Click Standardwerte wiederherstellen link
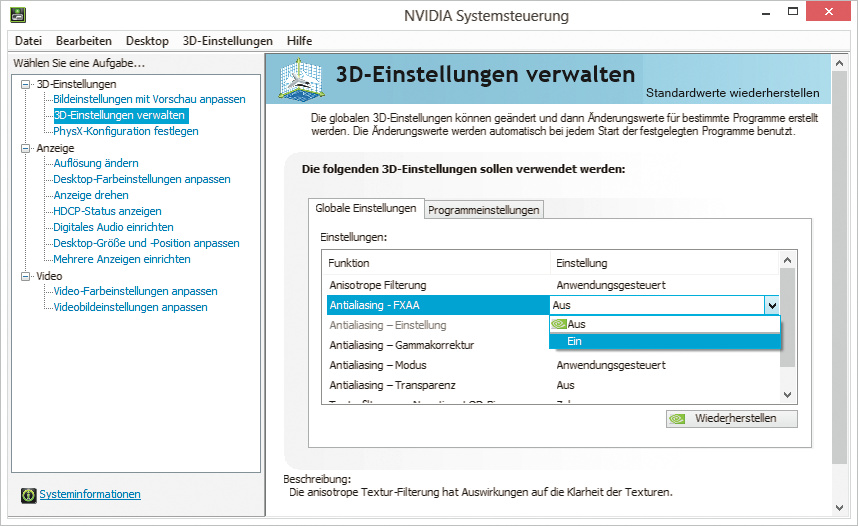Screen dimensions: 858x526 [733, 93]
